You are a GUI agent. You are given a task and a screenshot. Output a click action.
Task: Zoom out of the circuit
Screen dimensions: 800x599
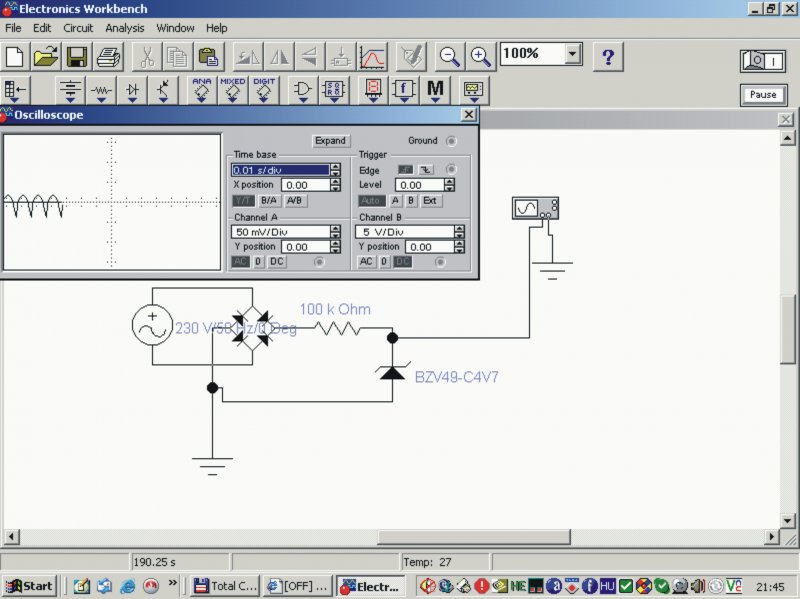[449, 56]
